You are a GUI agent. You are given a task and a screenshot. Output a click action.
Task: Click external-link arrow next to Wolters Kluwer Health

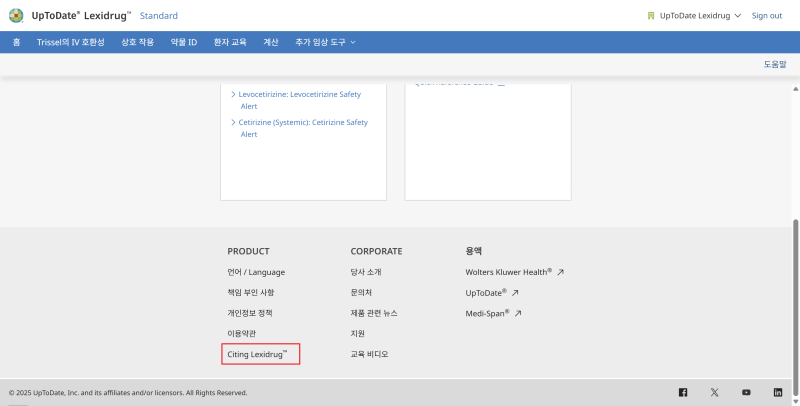(x=560, y=272)
